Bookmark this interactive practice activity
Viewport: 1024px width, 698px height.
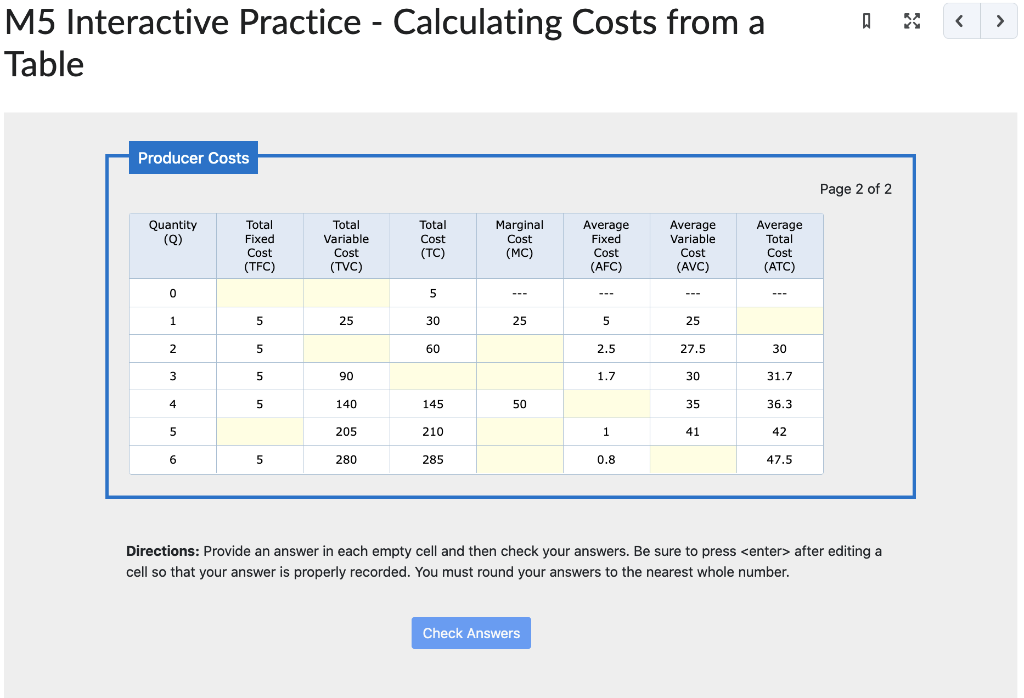[866, 21]
